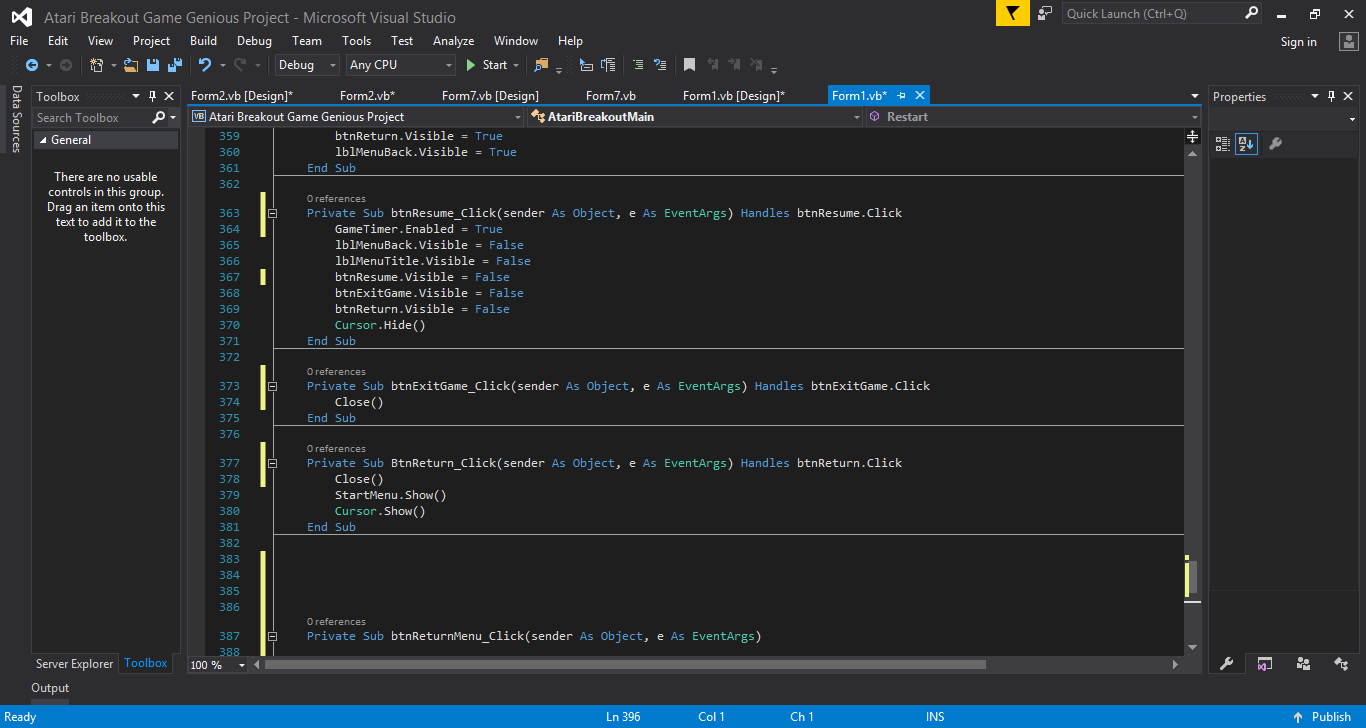This screenshot has height=728, width=1366.
Task: Click the Quick Launch search magnifier
Action: pyautogui.click(x=1251, y=13)
